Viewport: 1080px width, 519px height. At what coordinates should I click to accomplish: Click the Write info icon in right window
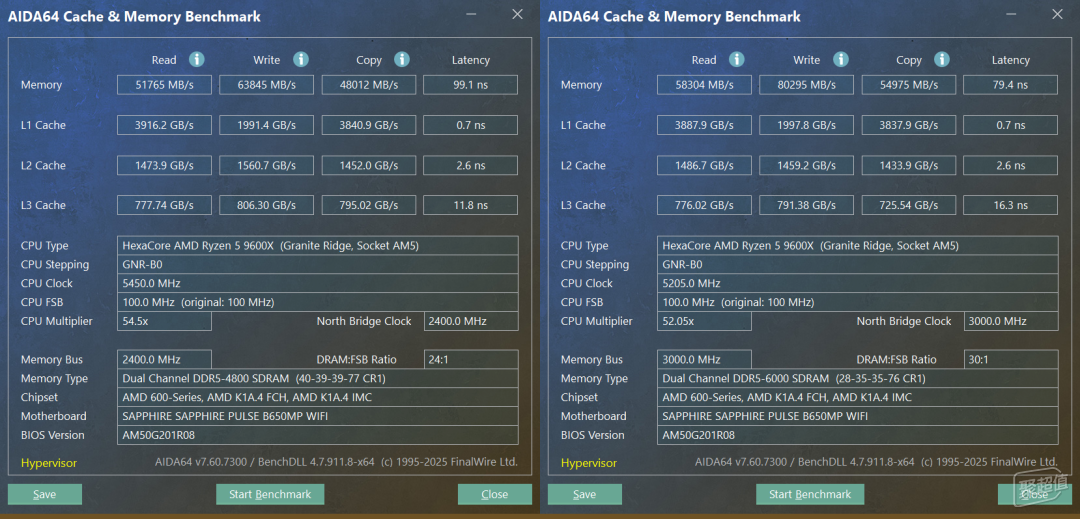click(x=841, y=59)
